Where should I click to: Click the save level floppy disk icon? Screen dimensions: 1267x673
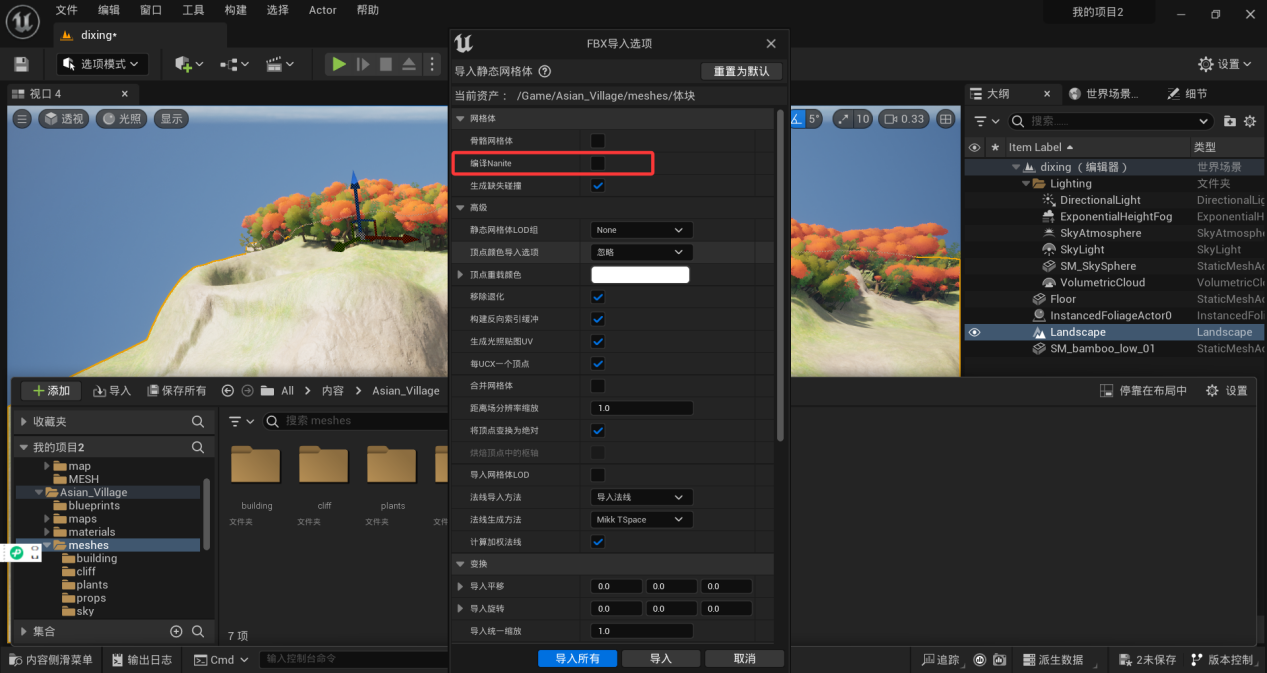click(x=21, y=64)
